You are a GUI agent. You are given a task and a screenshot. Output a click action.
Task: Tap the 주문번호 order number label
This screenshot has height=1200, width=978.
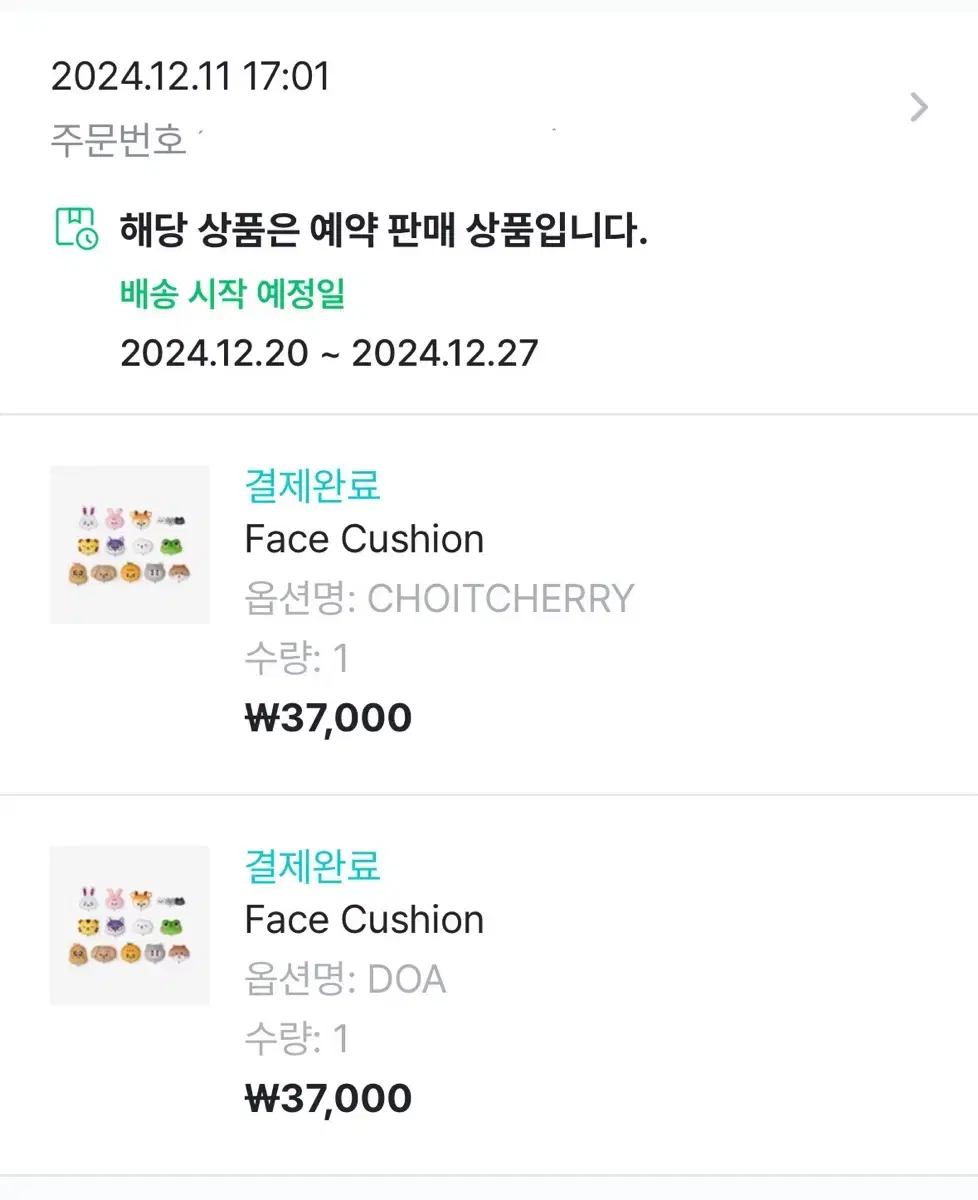(119, 140)
